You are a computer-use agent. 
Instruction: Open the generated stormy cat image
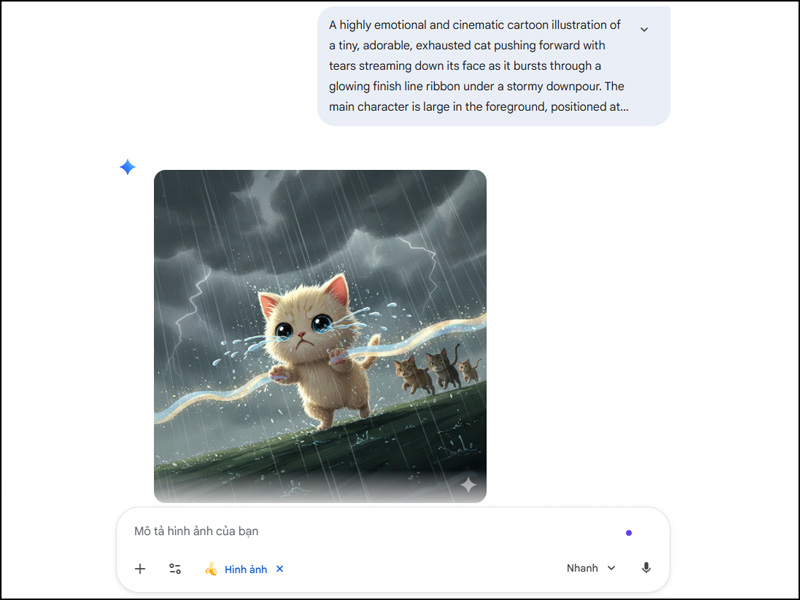click(x=320, y=336)
